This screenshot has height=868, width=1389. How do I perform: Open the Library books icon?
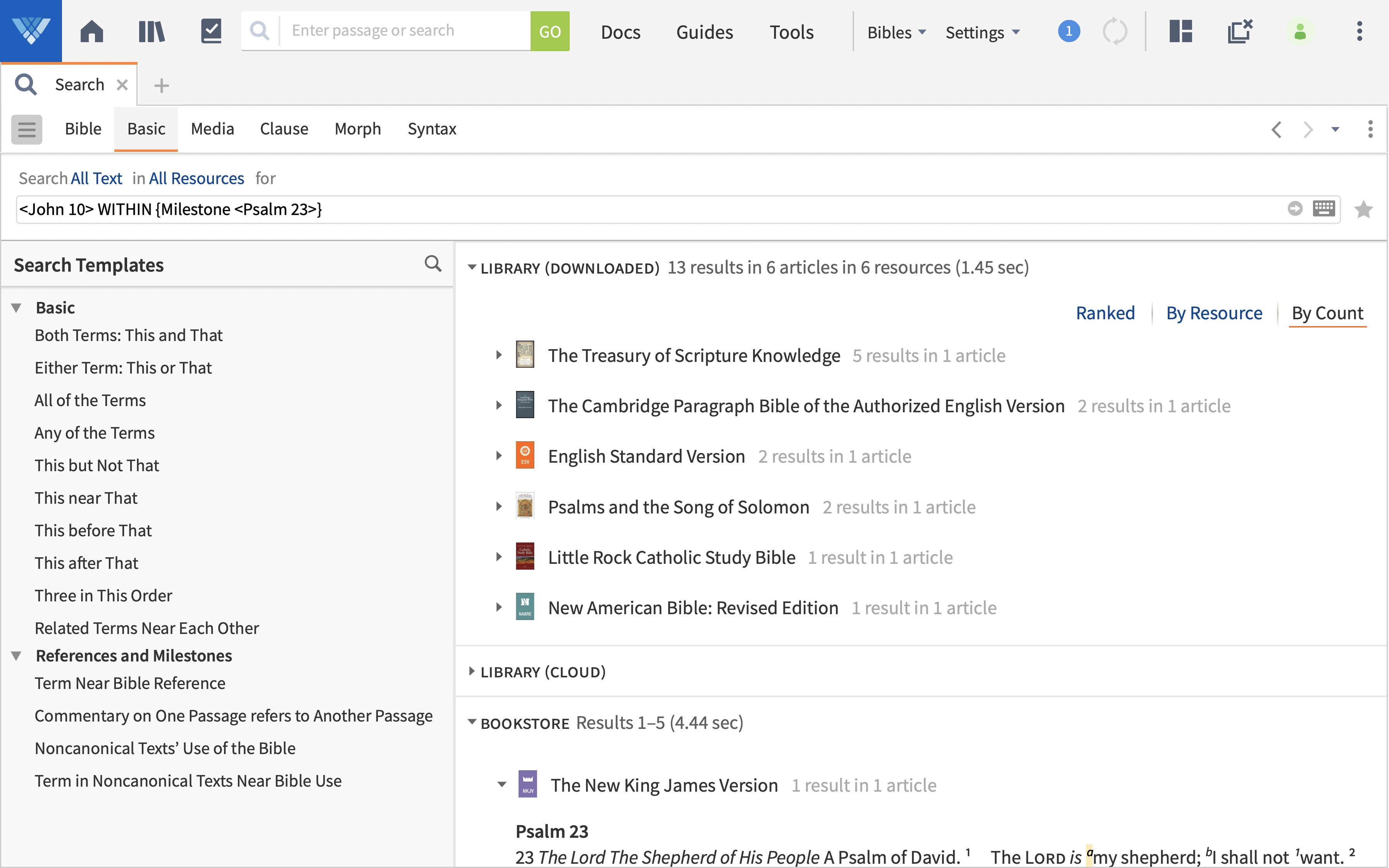coord(152,31)
